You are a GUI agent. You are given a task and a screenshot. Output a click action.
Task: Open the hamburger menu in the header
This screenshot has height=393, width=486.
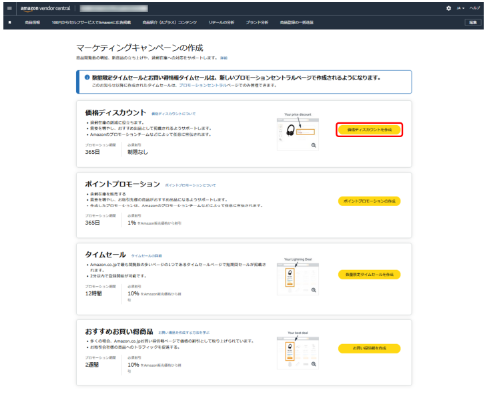[9, 8]
